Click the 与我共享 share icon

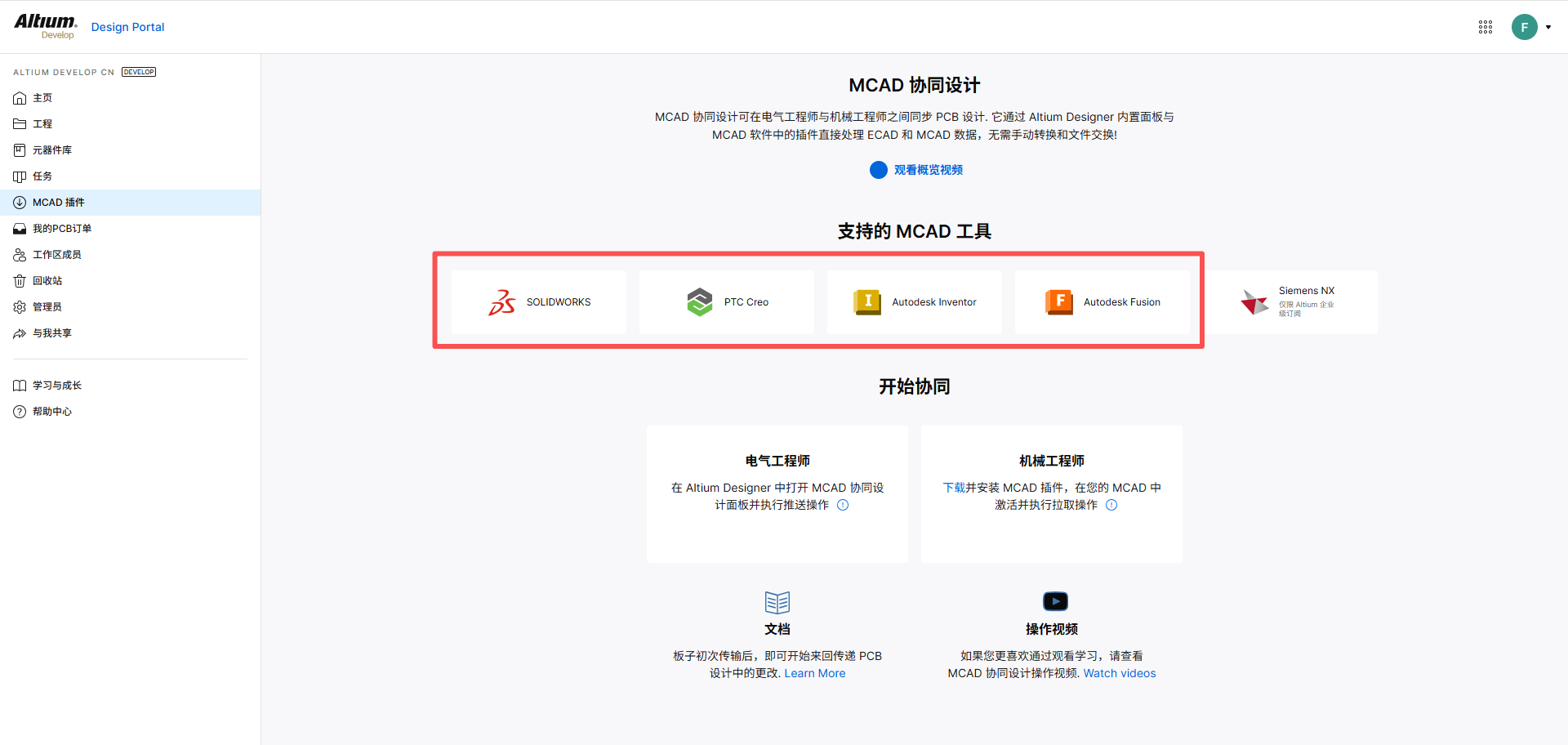(20, 333)
